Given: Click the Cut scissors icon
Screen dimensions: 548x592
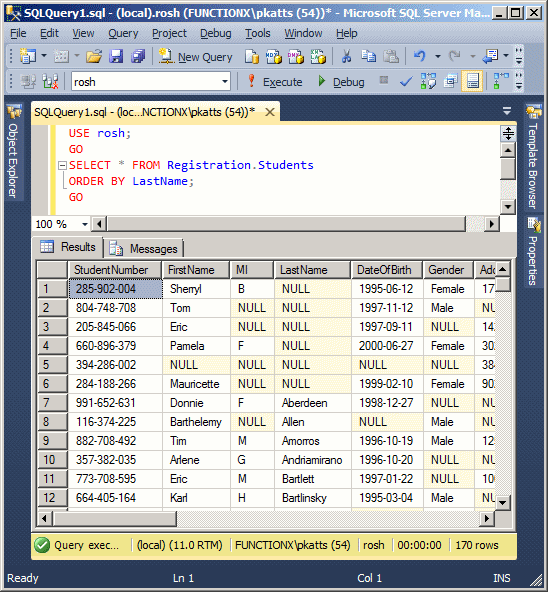Looking at the screenshot, I should click(x=346, y=57).
